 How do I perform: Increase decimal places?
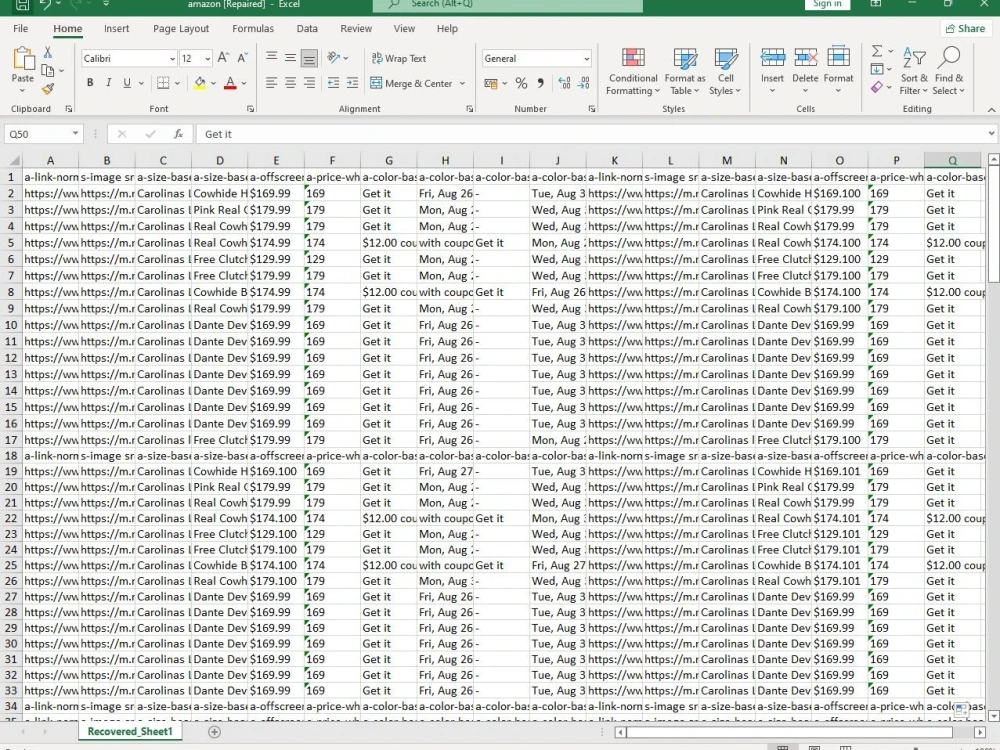[564, 84]
